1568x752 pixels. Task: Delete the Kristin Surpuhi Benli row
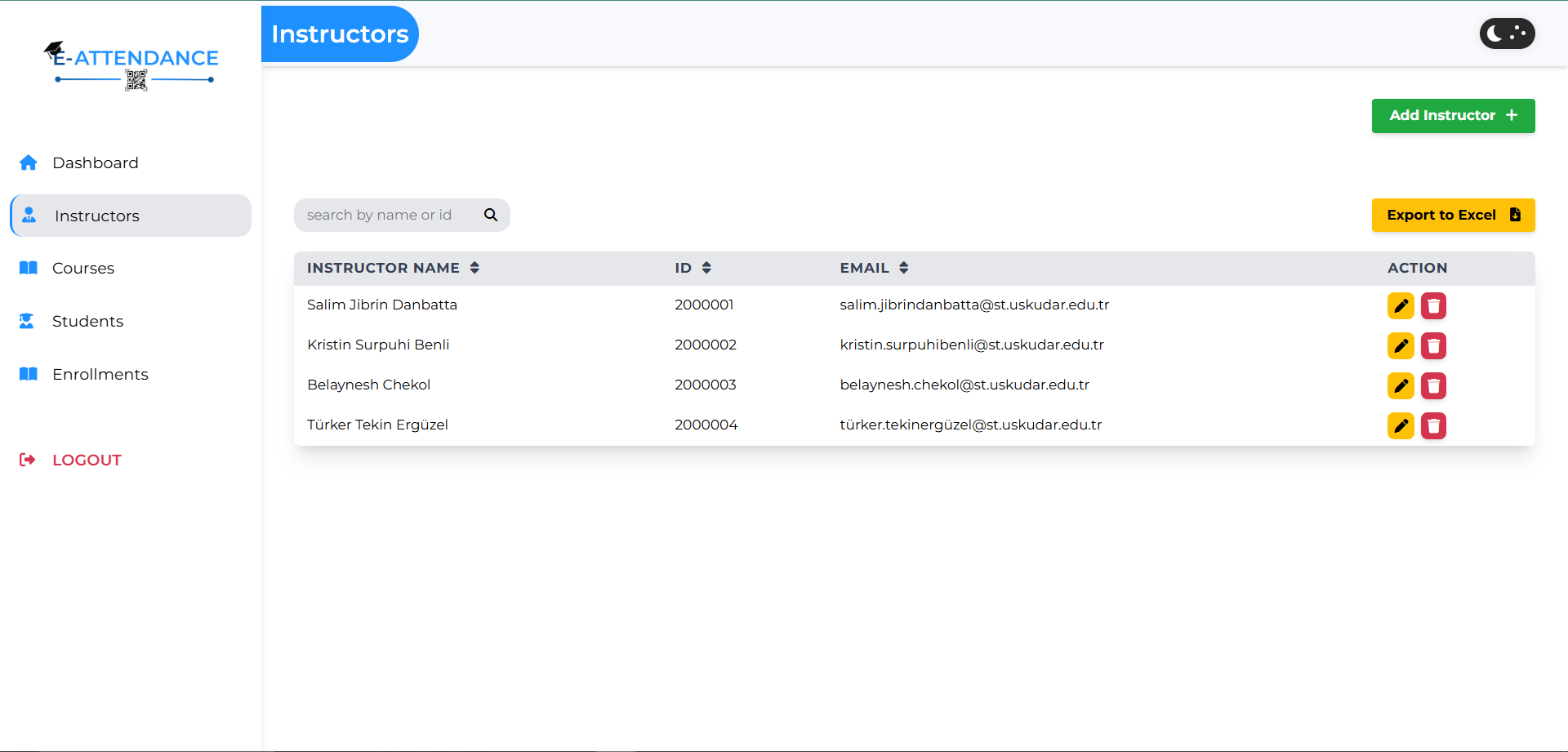click(x=1432, y=346)
